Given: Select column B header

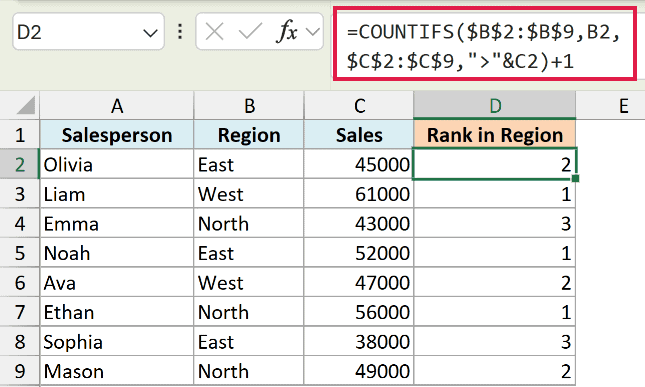Looking at the screenshot, I should [249, 106].
